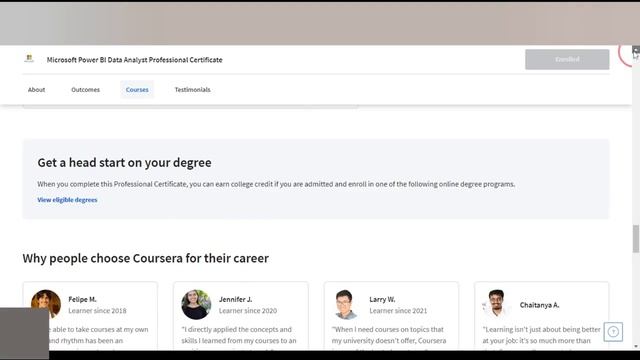This screenshot has height=360, width=640.
Task: Select the Courses tab
Action: (x=137, y=89)
